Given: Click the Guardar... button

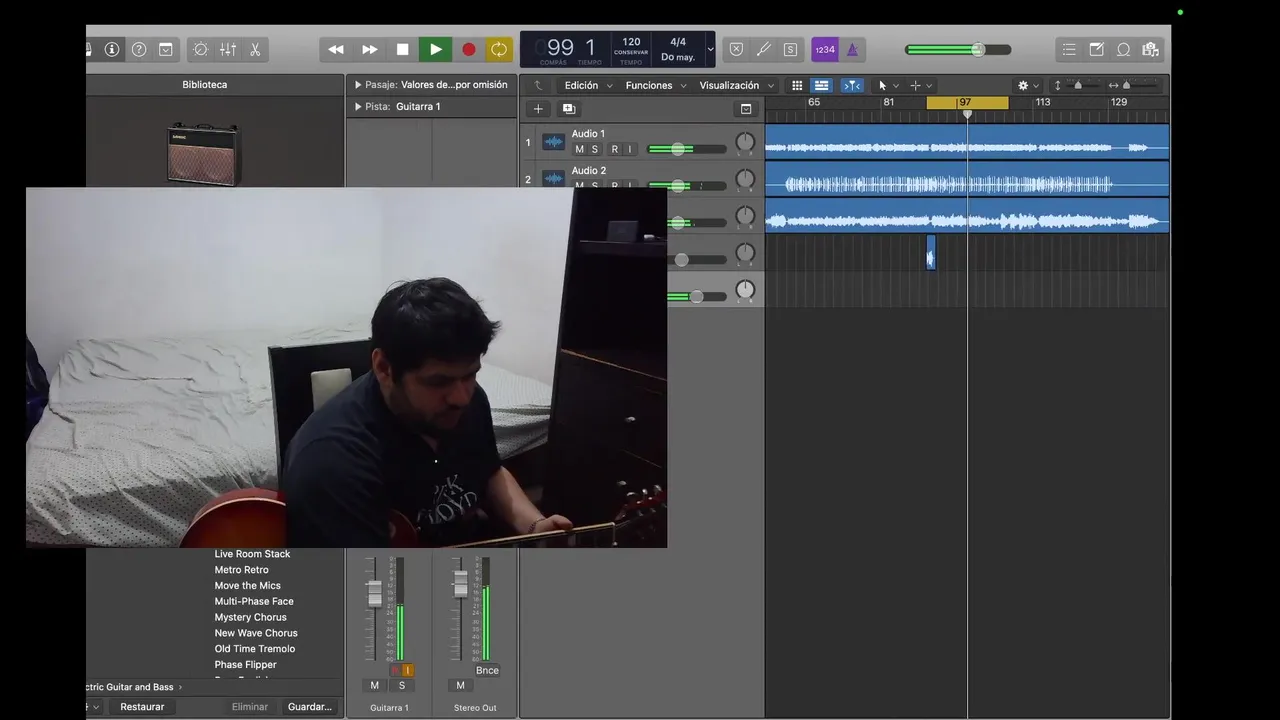Looking at the screenshot, I should 309,707.
